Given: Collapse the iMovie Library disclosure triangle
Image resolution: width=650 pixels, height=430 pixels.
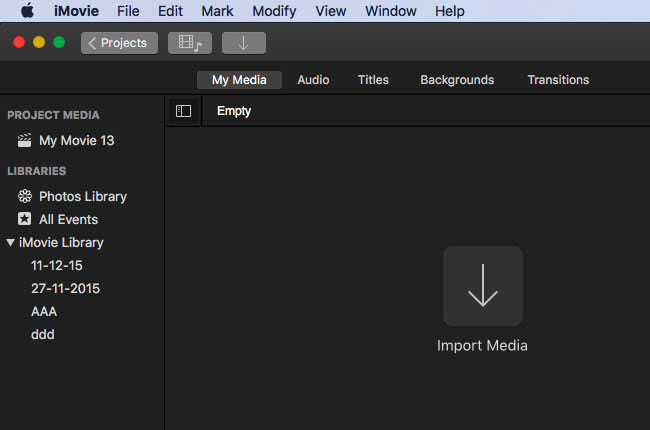Looking at the screenshot, I should click(10, 243).
